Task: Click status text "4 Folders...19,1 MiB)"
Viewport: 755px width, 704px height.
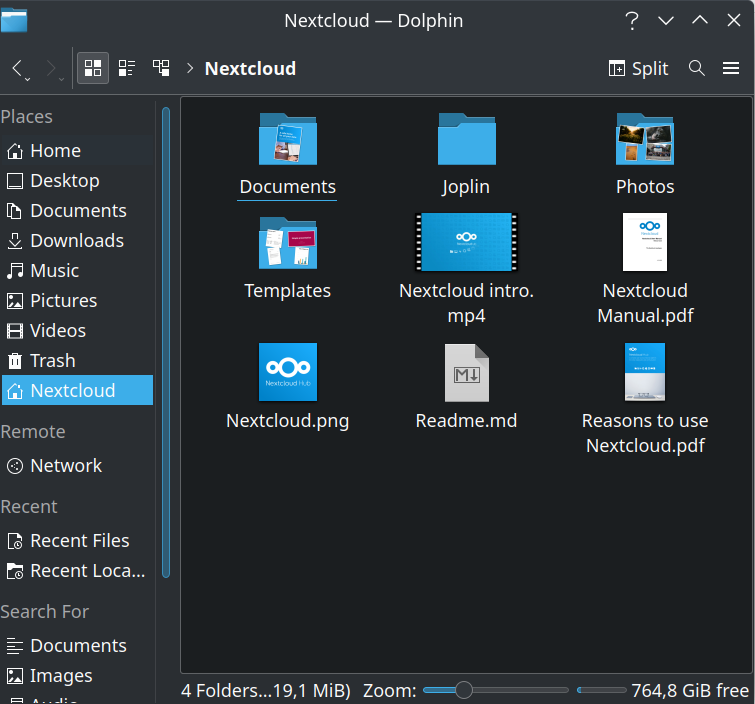Action: [x=266, y=691]
